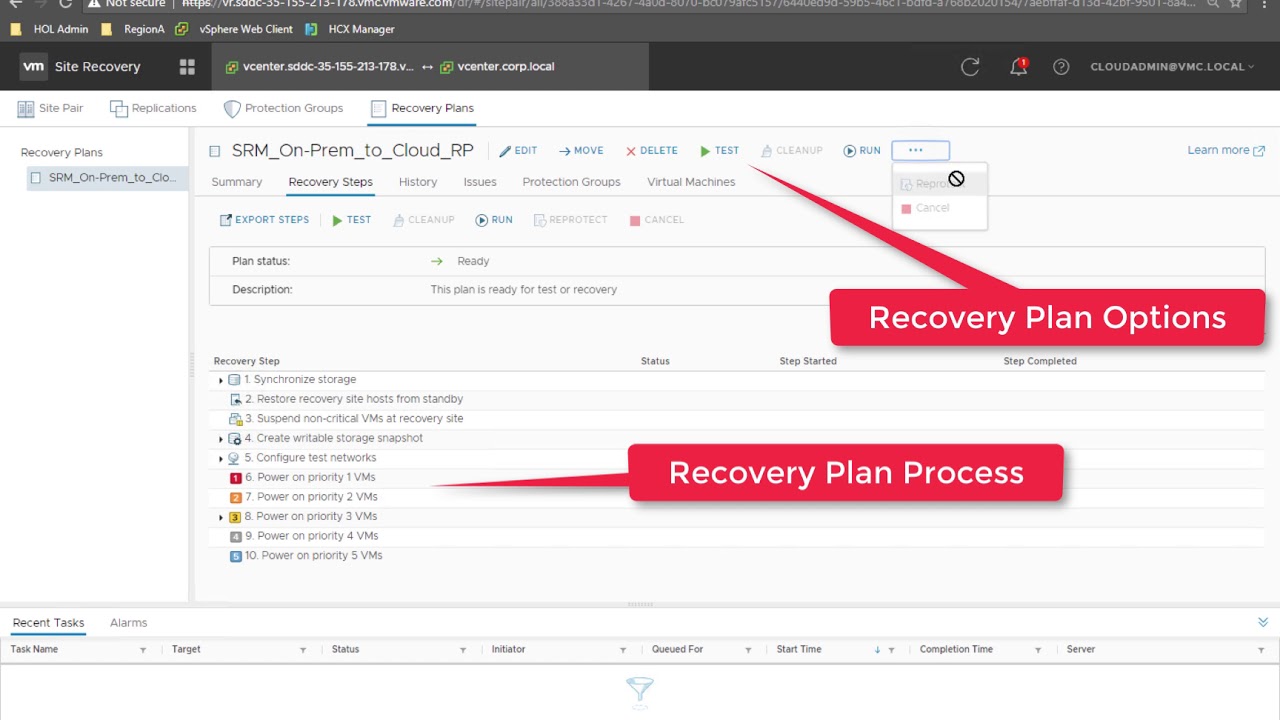Open the Recent Tasks tab
1280x720 pixels.
point(48,623)
